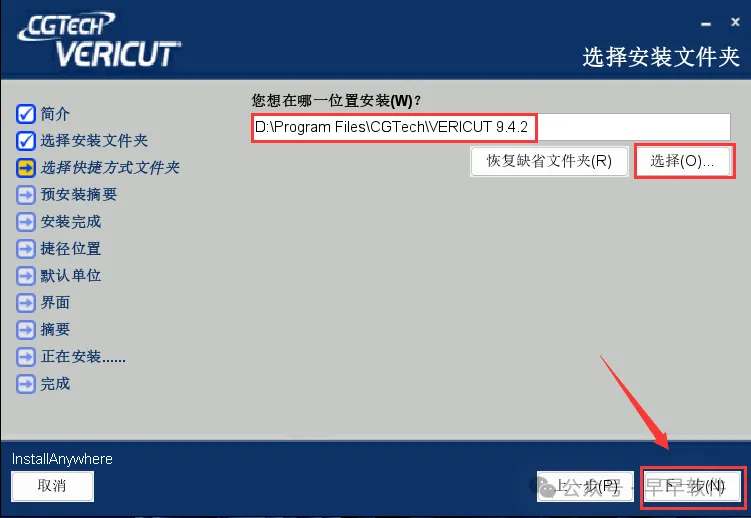751x518 pixels.
Task: Minimize the installer window
Action: (x=706, y=23)
